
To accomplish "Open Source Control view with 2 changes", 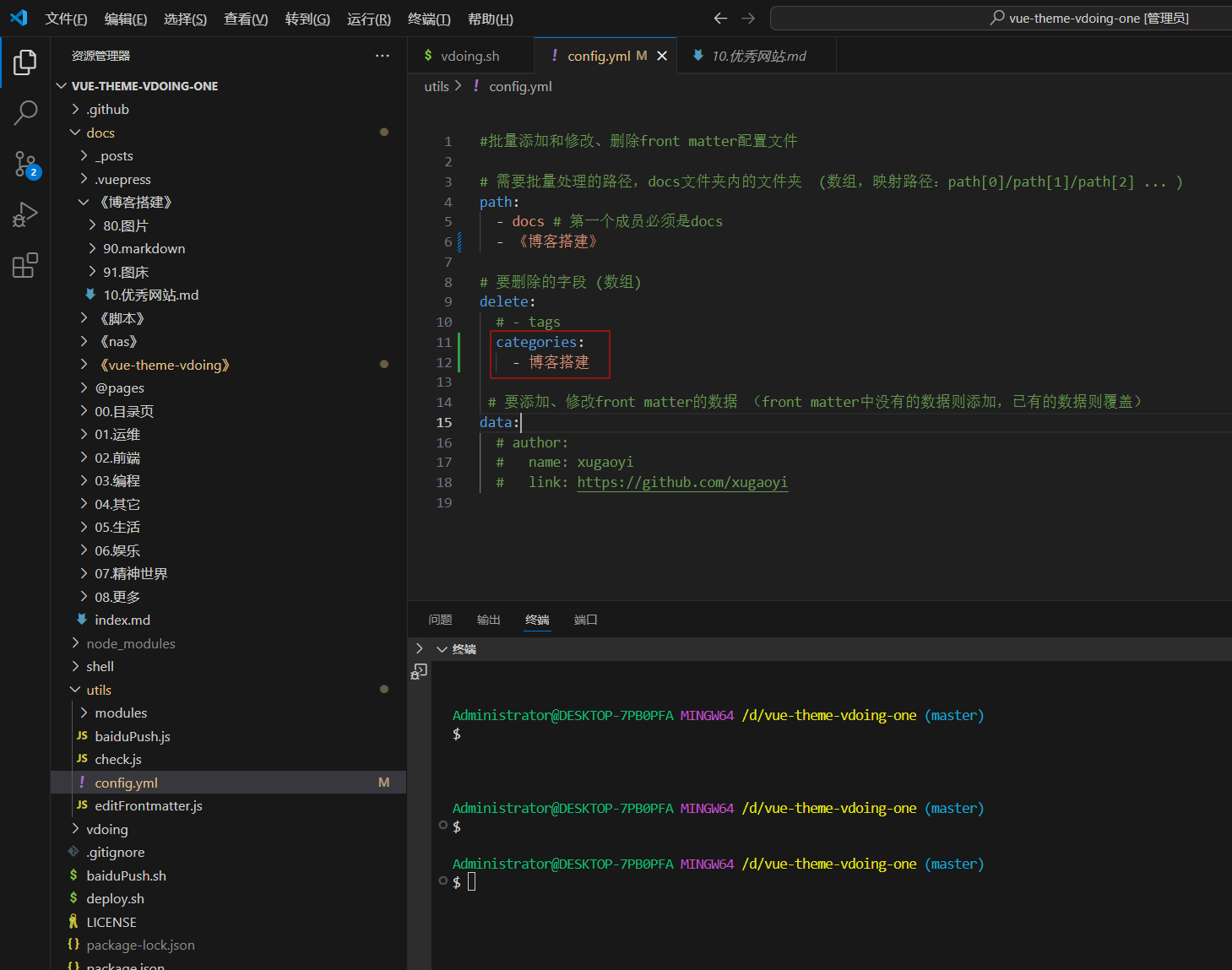I will click(x=25, y=164).
